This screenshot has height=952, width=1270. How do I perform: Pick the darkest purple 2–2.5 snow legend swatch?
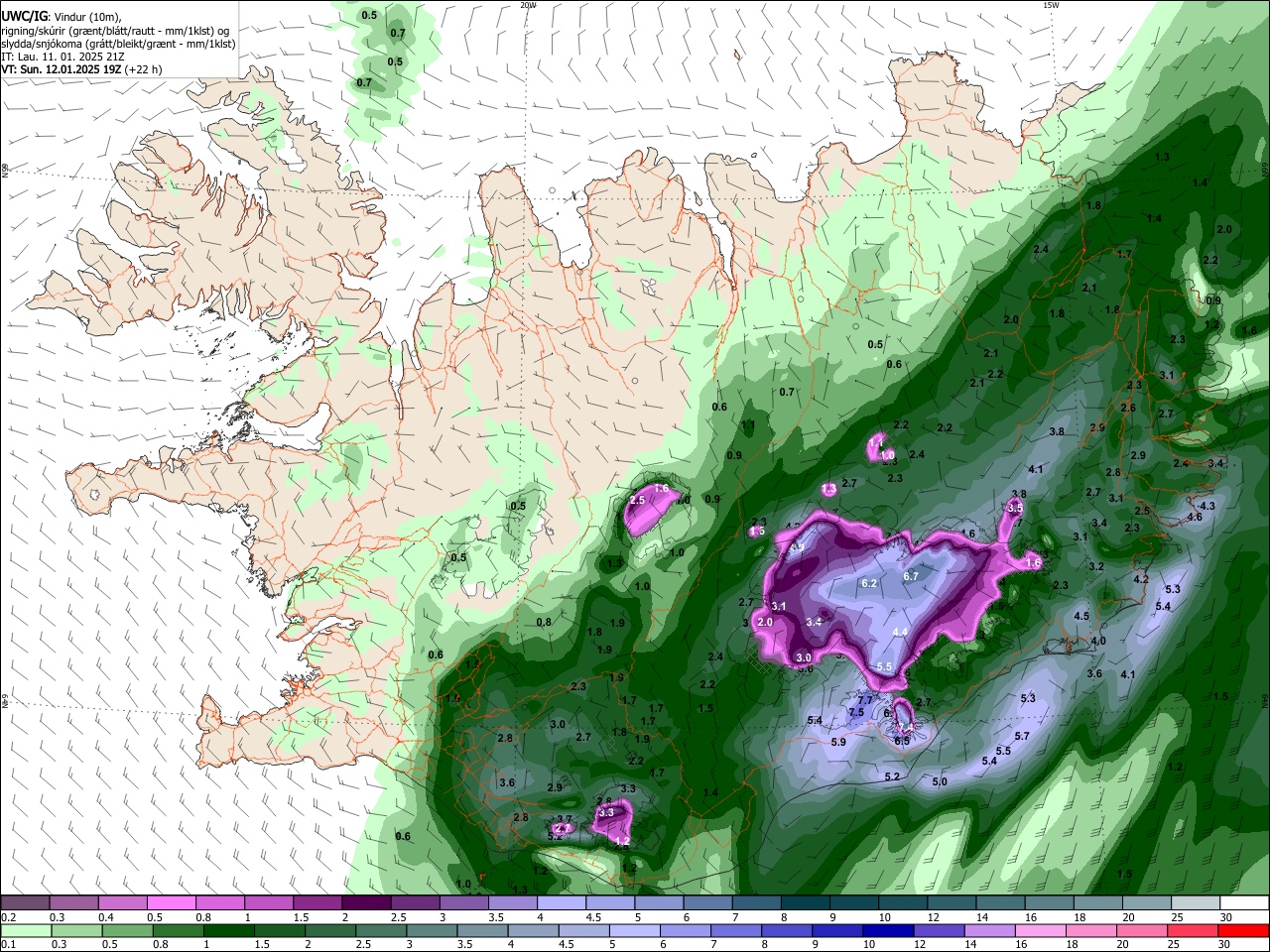point(366,903)
